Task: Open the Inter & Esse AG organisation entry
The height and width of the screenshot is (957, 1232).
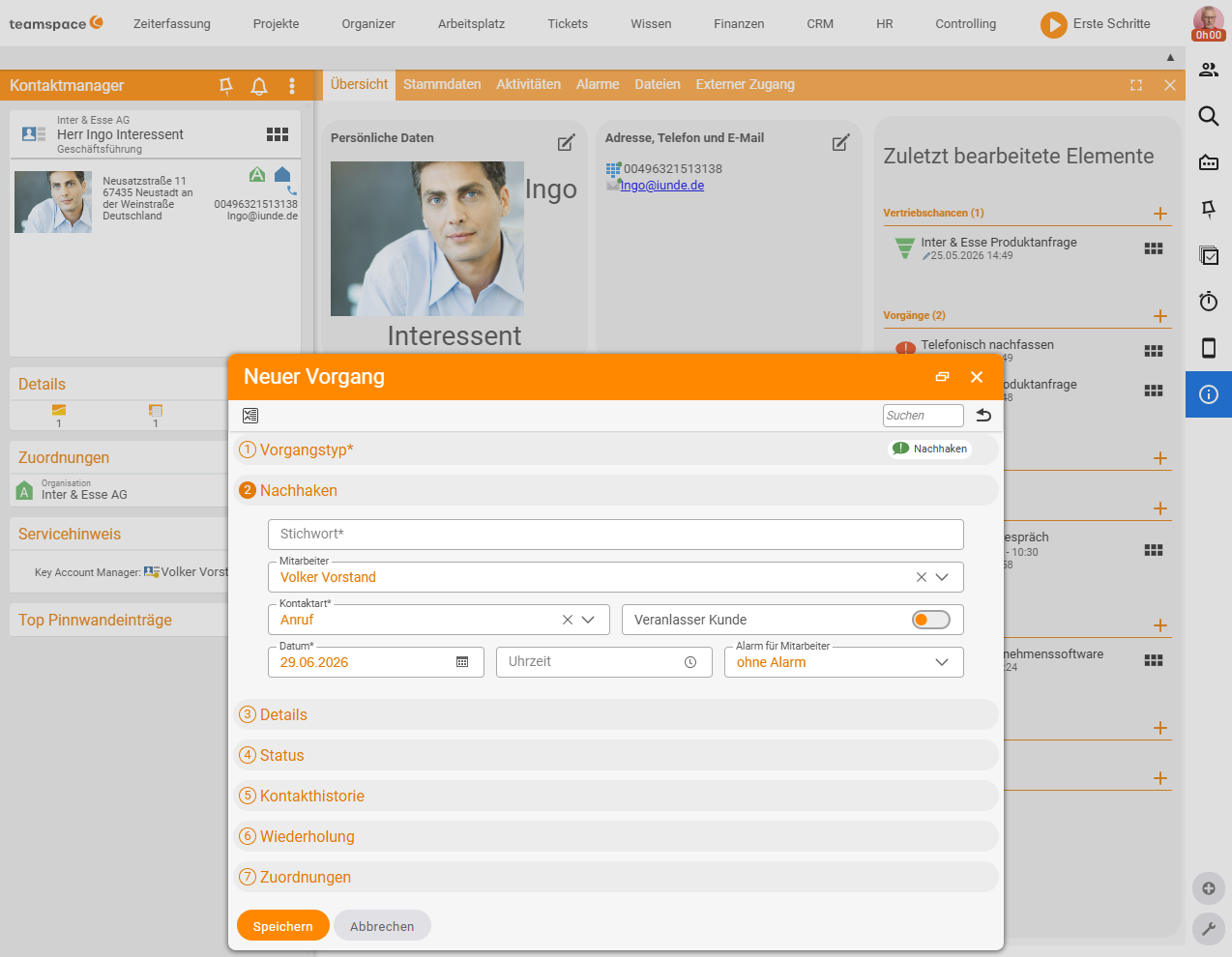Action: point(84,494)
